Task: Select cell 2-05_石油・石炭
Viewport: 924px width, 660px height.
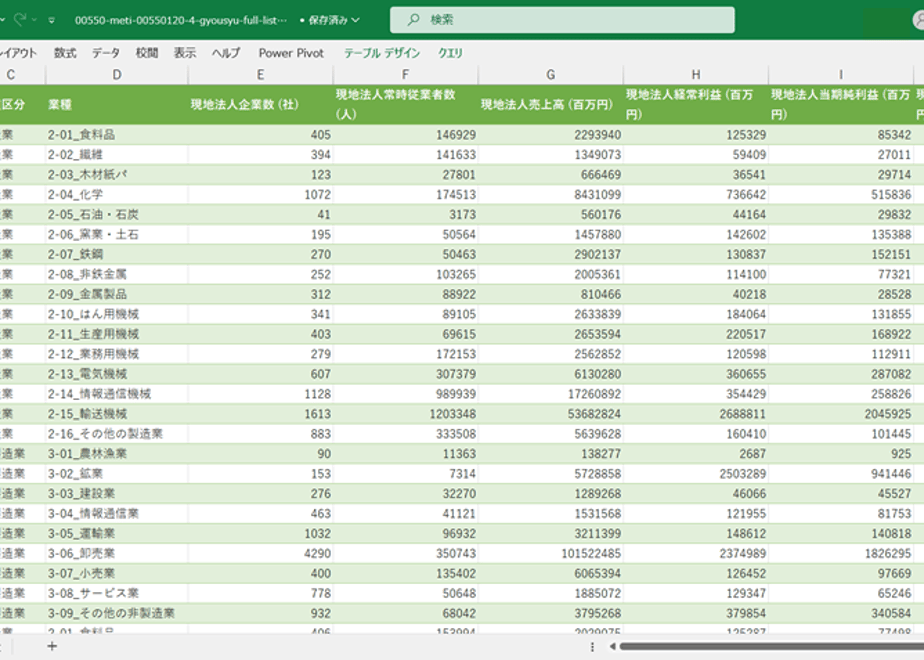Action: [x=117, y=214]
